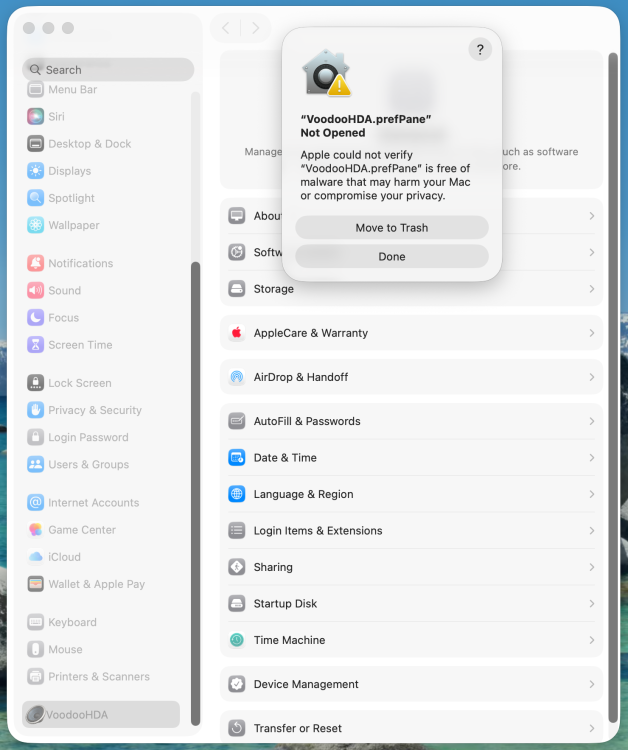
Task: Click the VoodooHDA pane icon
Action: pyautogui.click(x=35, y=715)
